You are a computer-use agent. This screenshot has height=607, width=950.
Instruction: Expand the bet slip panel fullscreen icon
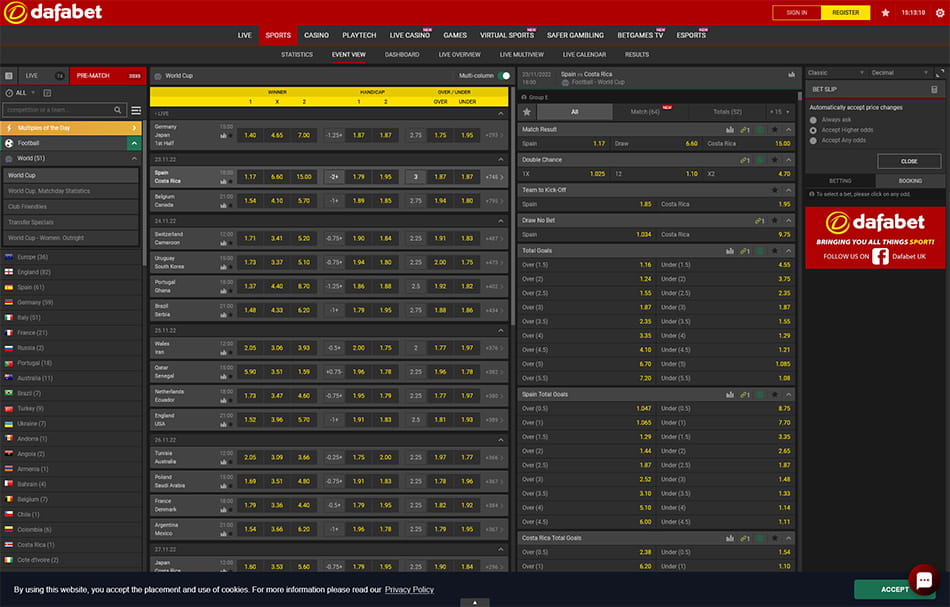[940, 73]
